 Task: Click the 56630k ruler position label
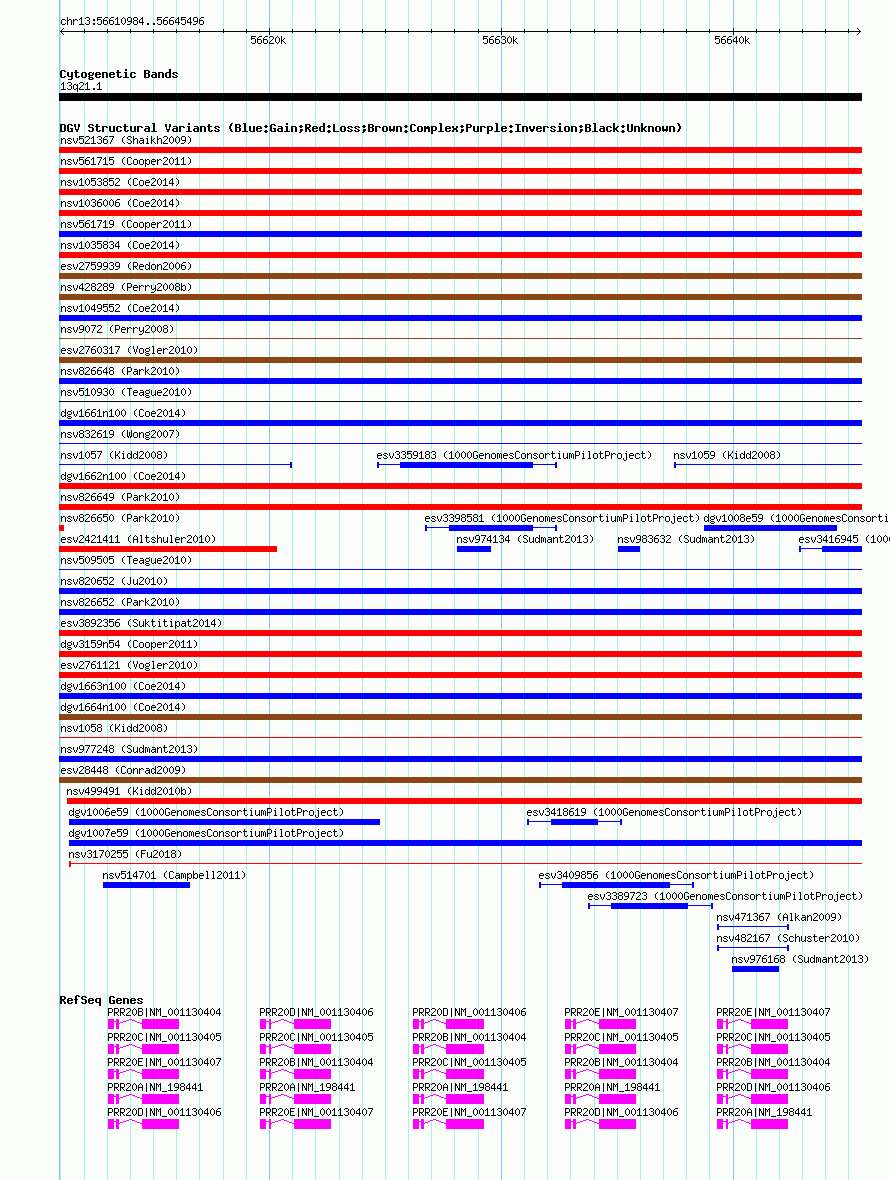click(500, 41)
